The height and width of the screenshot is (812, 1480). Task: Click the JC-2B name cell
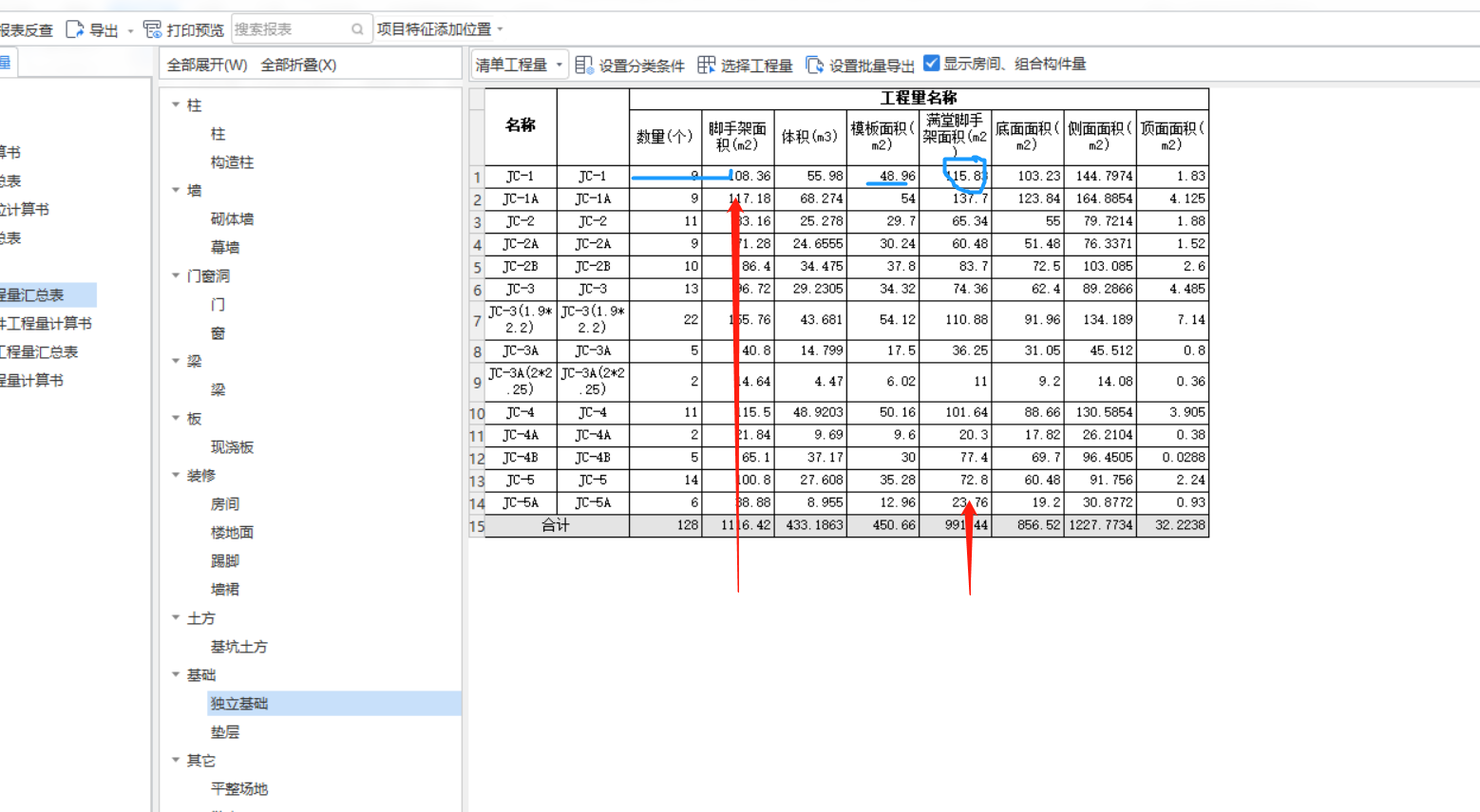tap(521, 267)
